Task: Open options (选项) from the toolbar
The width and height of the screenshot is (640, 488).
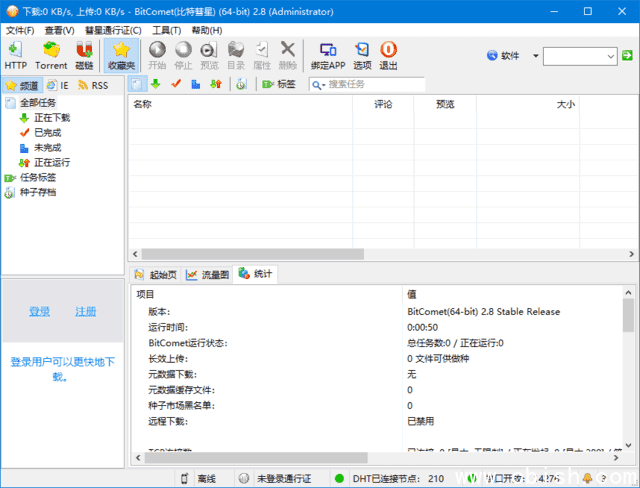Action: [362, 54]
